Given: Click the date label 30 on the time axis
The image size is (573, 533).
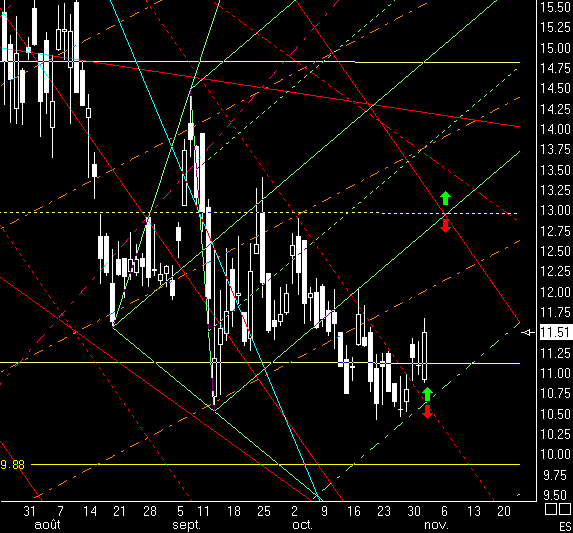Looking at the screenshot, I should (x=414, y=511).
